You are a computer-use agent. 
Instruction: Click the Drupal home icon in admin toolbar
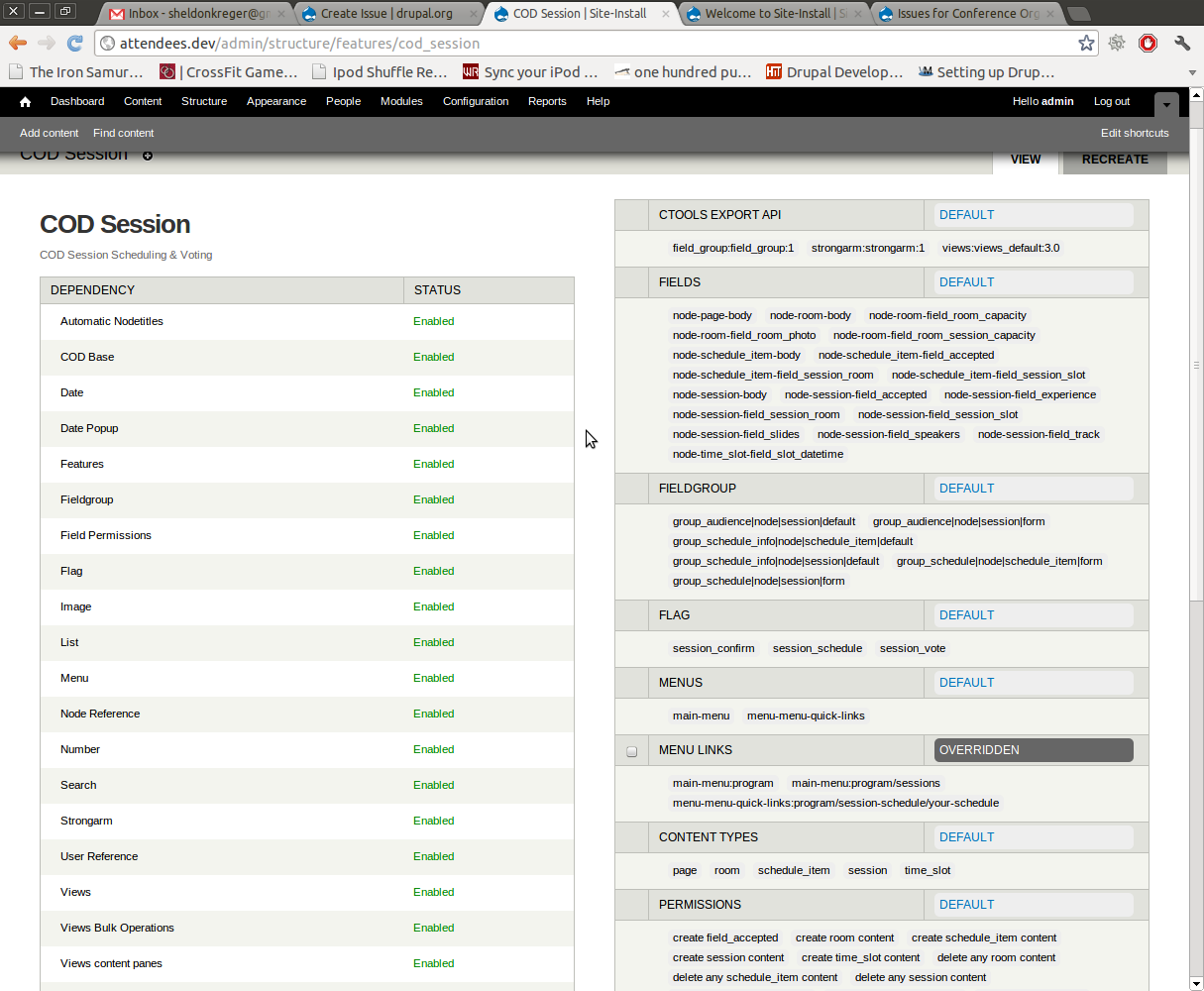(x=25, y=102)
